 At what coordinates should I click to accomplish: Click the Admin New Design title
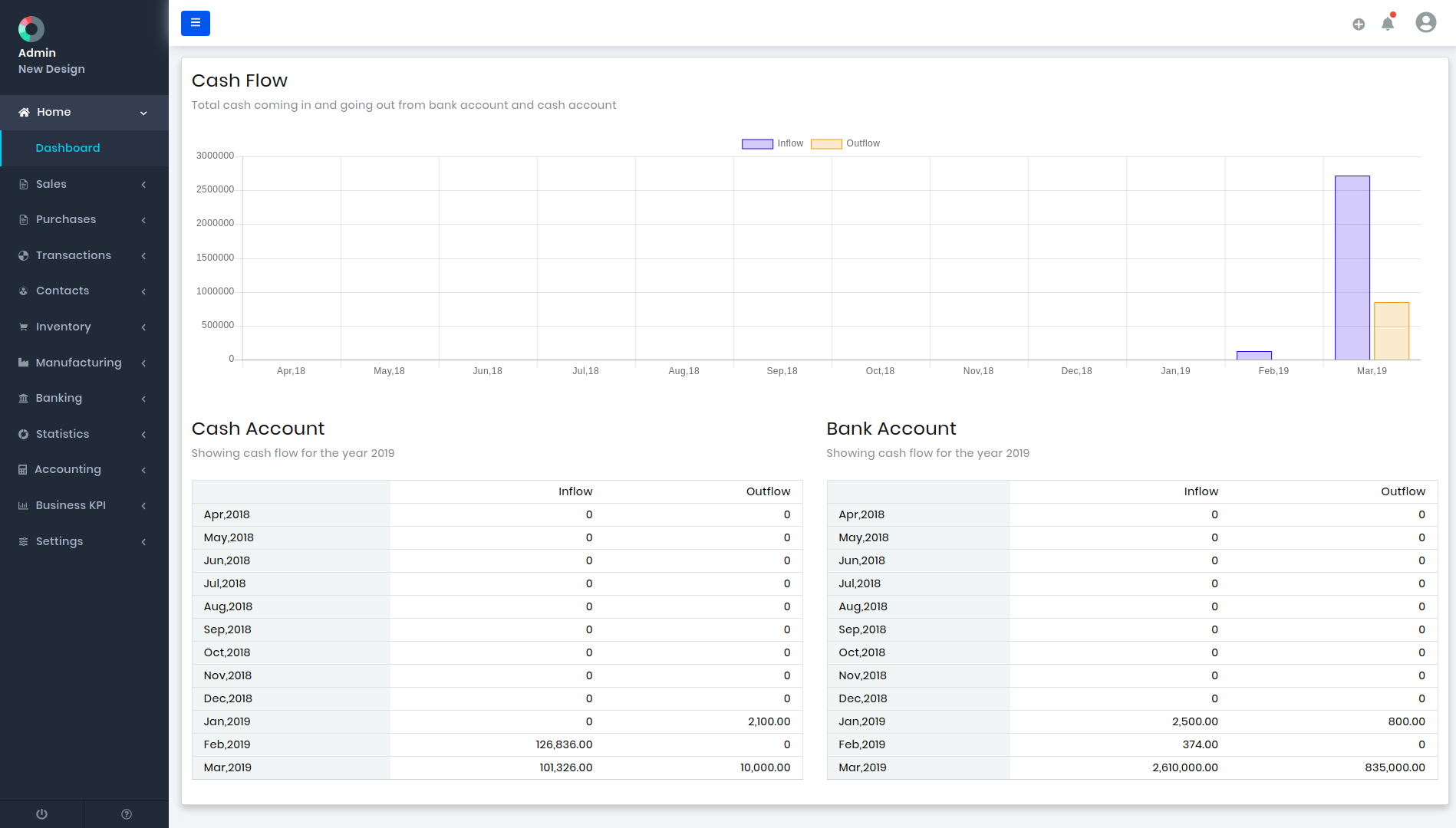point(51,61)
